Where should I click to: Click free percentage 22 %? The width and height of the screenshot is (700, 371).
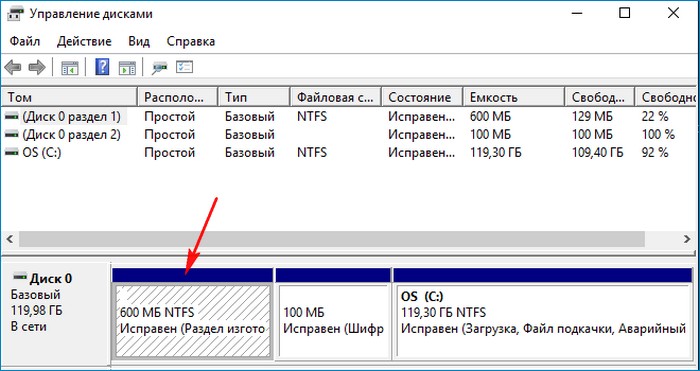[655, 117]
